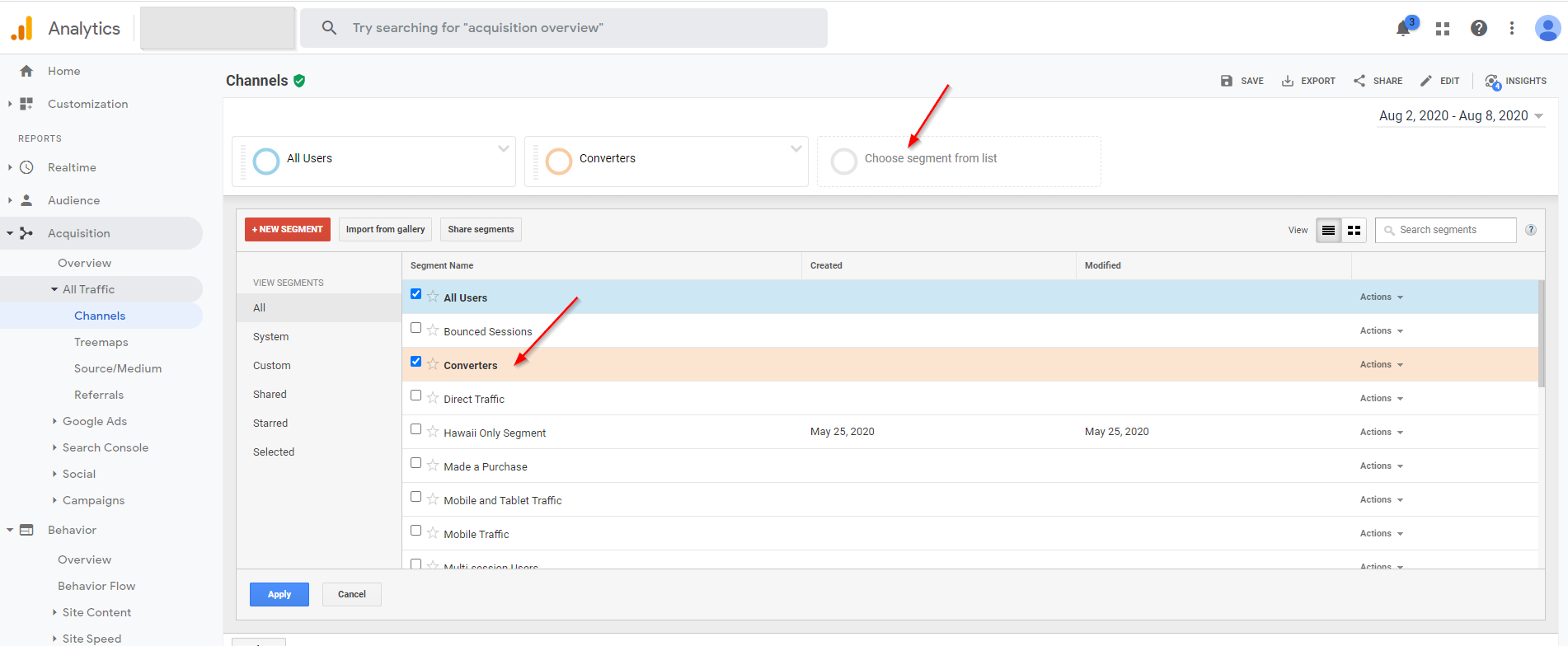Star the Bounced Sessions segment

pos(433,330)
